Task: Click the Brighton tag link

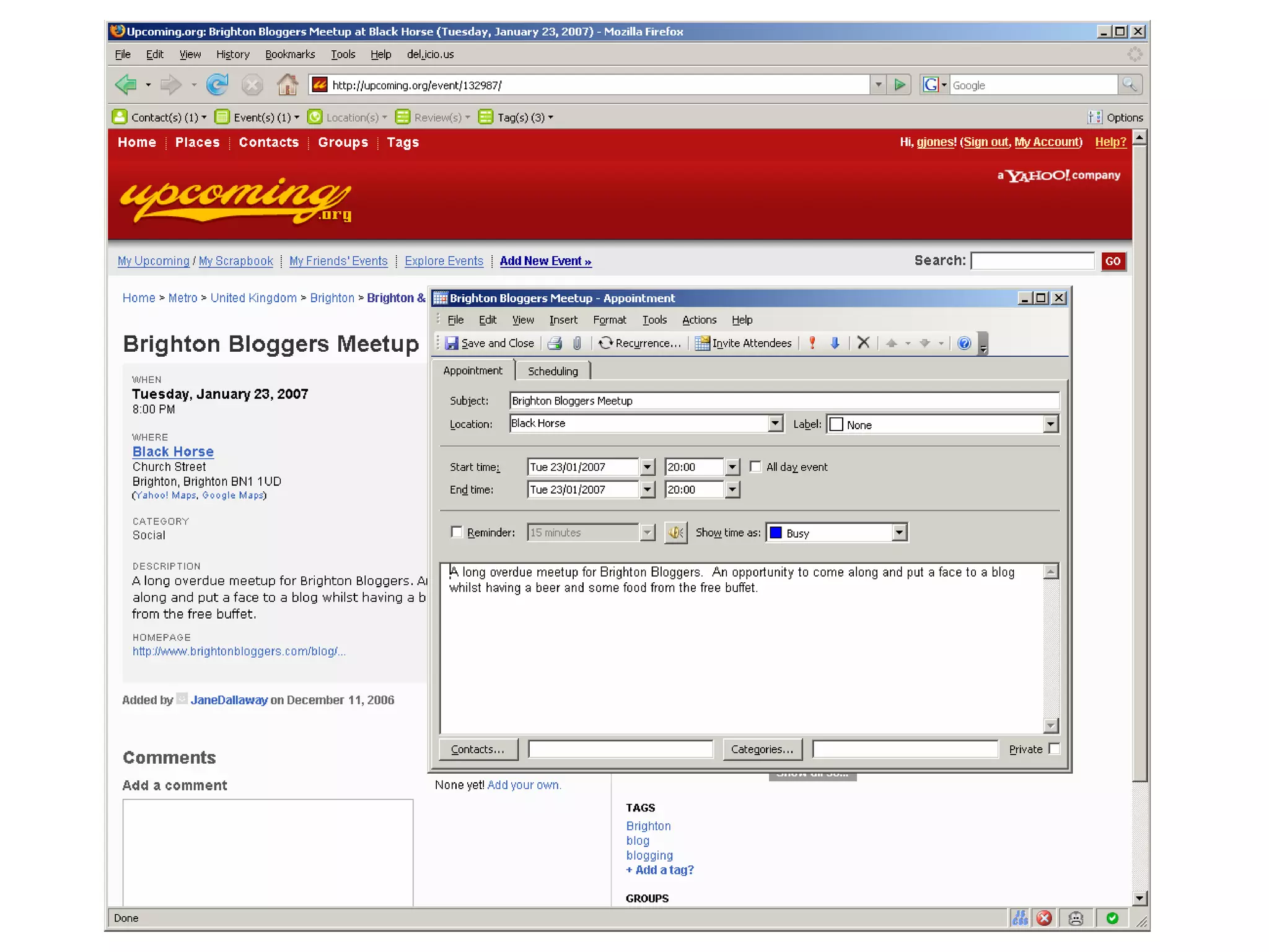Action: coord(648,826)
